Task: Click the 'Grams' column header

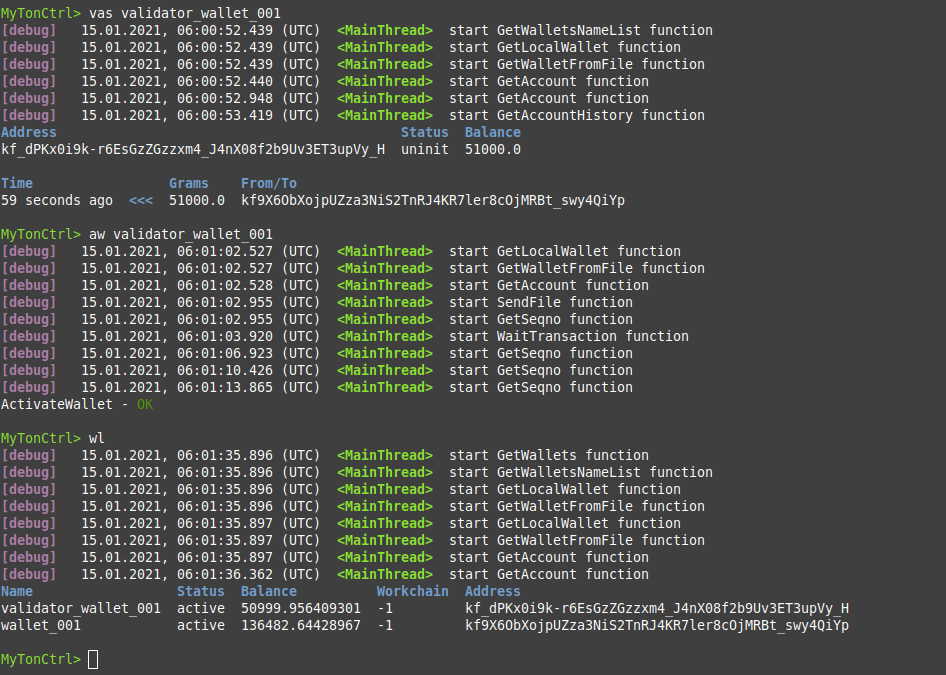Action: tap(188, 183)
